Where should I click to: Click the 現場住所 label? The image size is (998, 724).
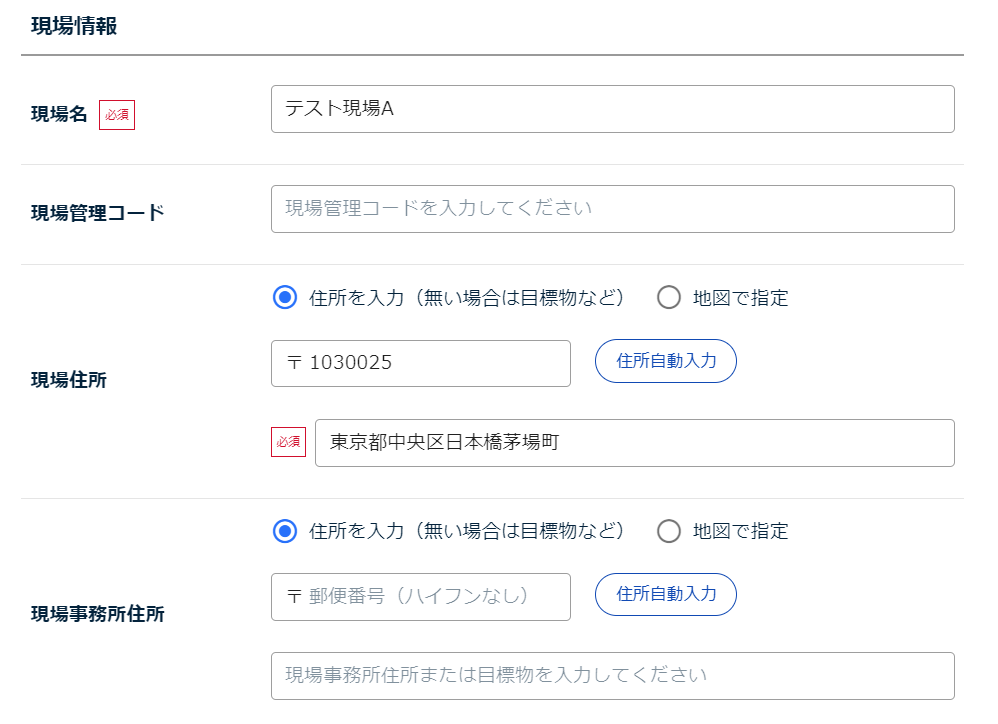(69, 380)
